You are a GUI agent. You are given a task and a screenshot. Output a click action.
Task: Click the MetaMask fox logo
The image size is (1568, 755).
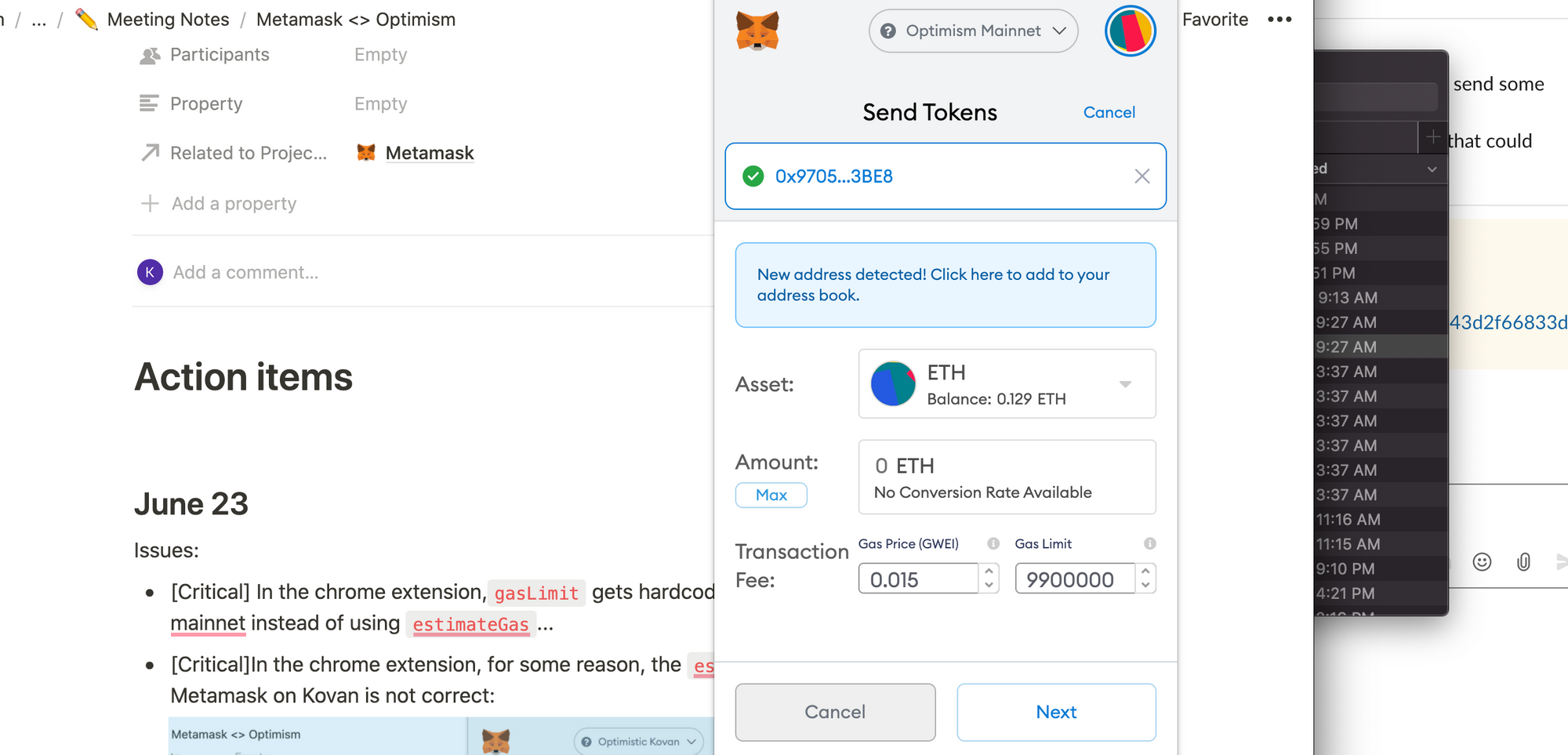click(757, 31)
